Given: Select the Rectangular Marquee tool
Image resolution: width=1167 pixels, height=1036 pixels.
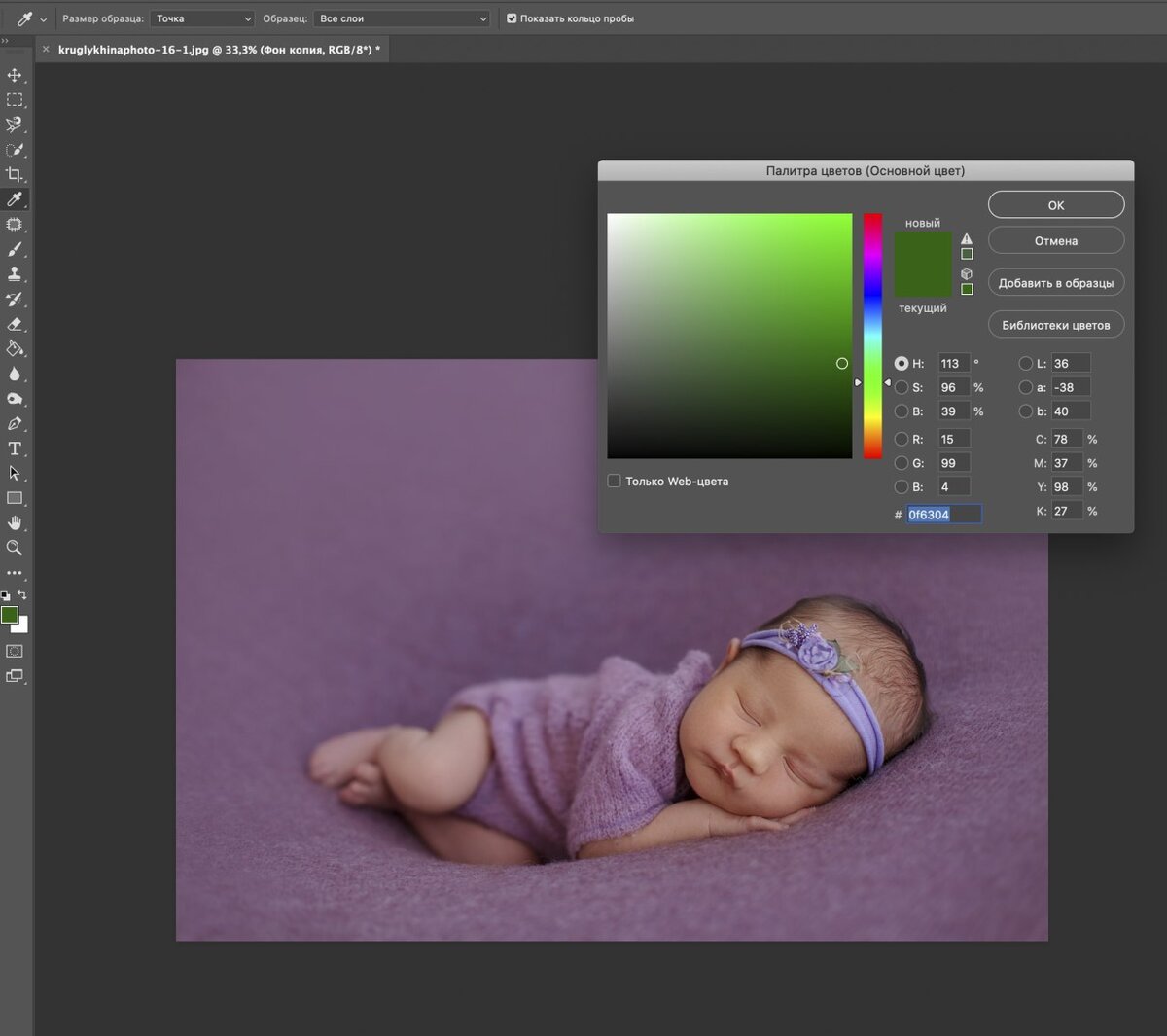Looking at the screenshot, I should (x=15, y=100).
